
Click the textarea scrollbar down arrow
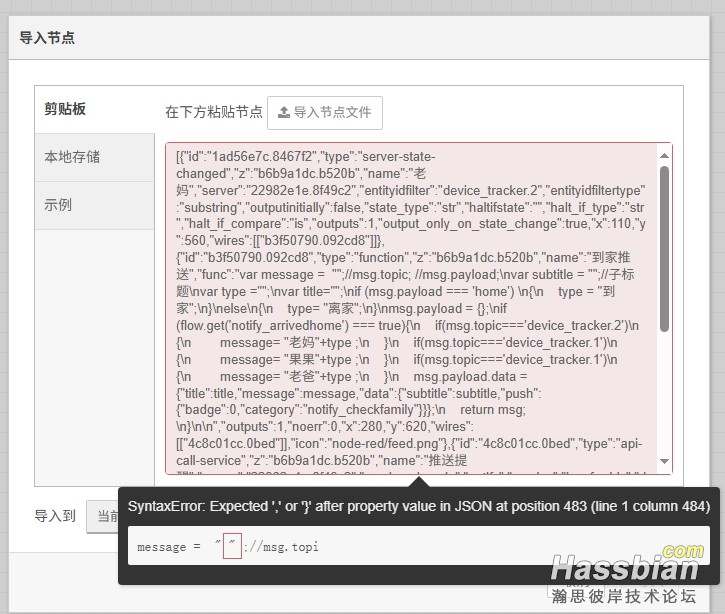click(x=664, y=461)
